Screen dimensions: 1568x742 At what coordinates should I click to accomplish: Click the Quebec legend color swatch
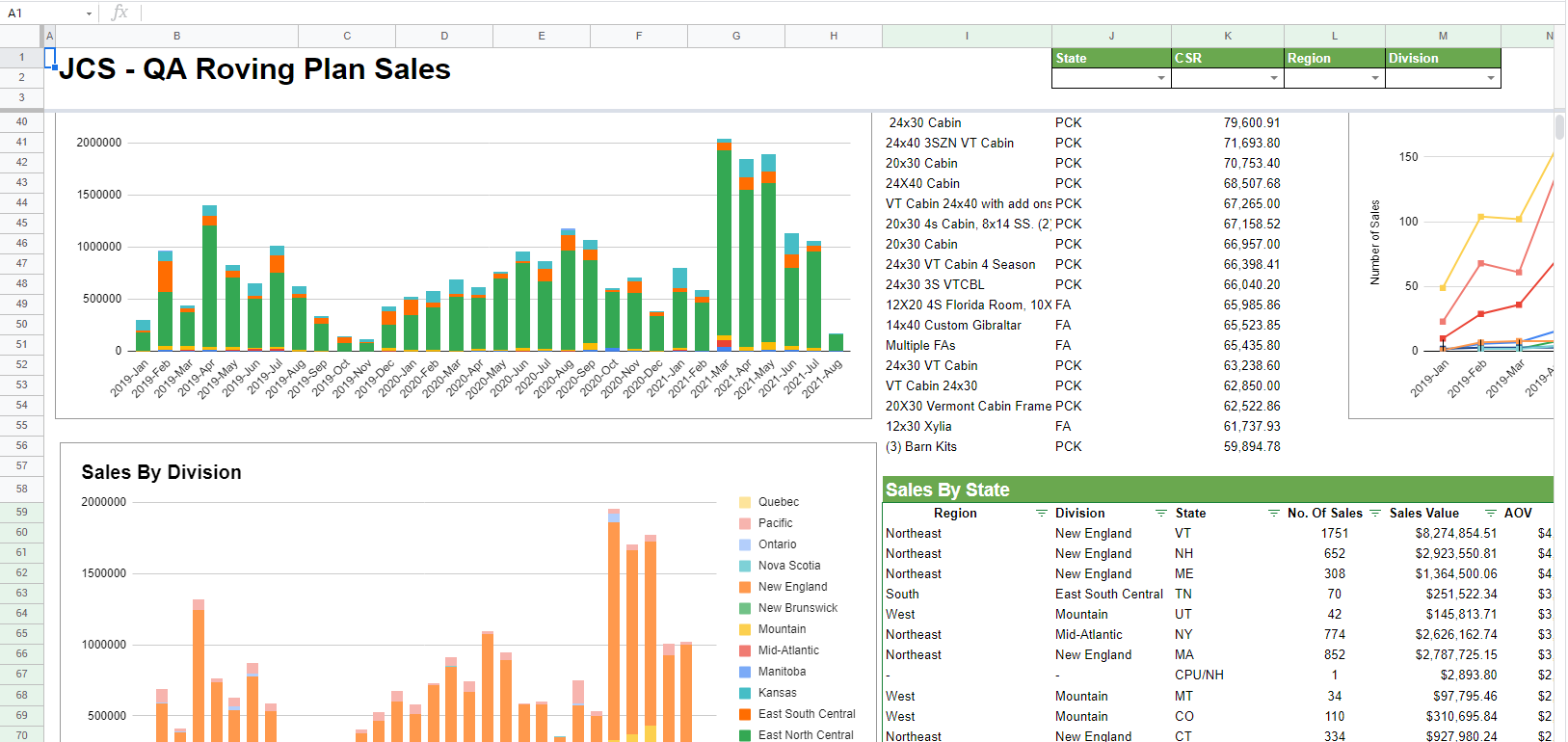pos(745,502)
